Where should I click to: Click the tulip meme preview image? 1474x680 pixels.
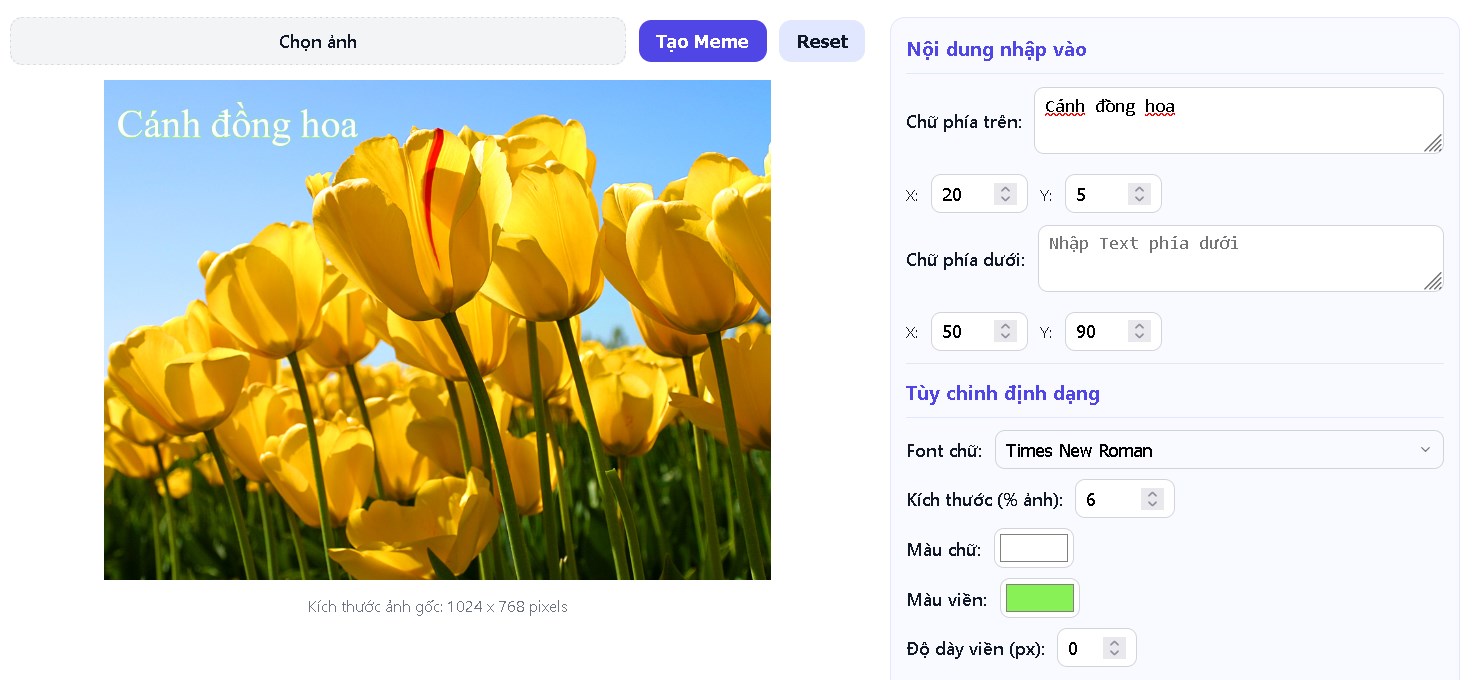pos(437,330)
